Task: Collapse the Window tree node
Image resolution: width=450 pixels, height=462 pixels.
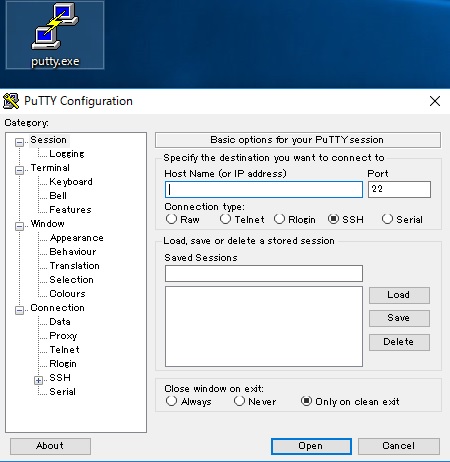Action: tap(19, 226)
